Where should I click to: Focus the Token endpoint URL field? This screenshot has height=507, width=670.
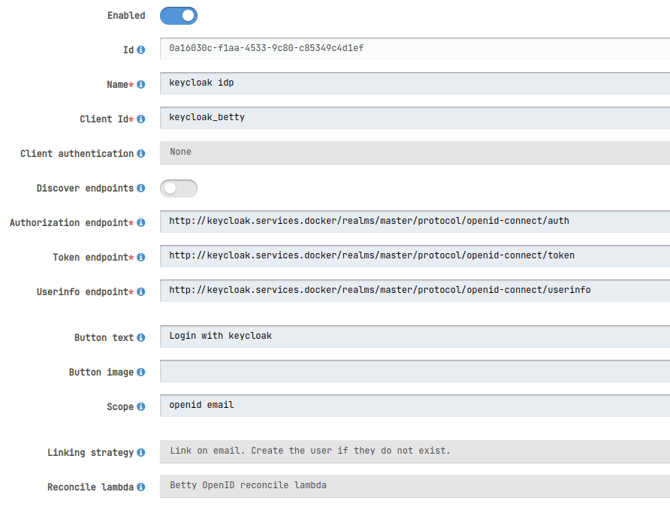[x=415, y=256]
